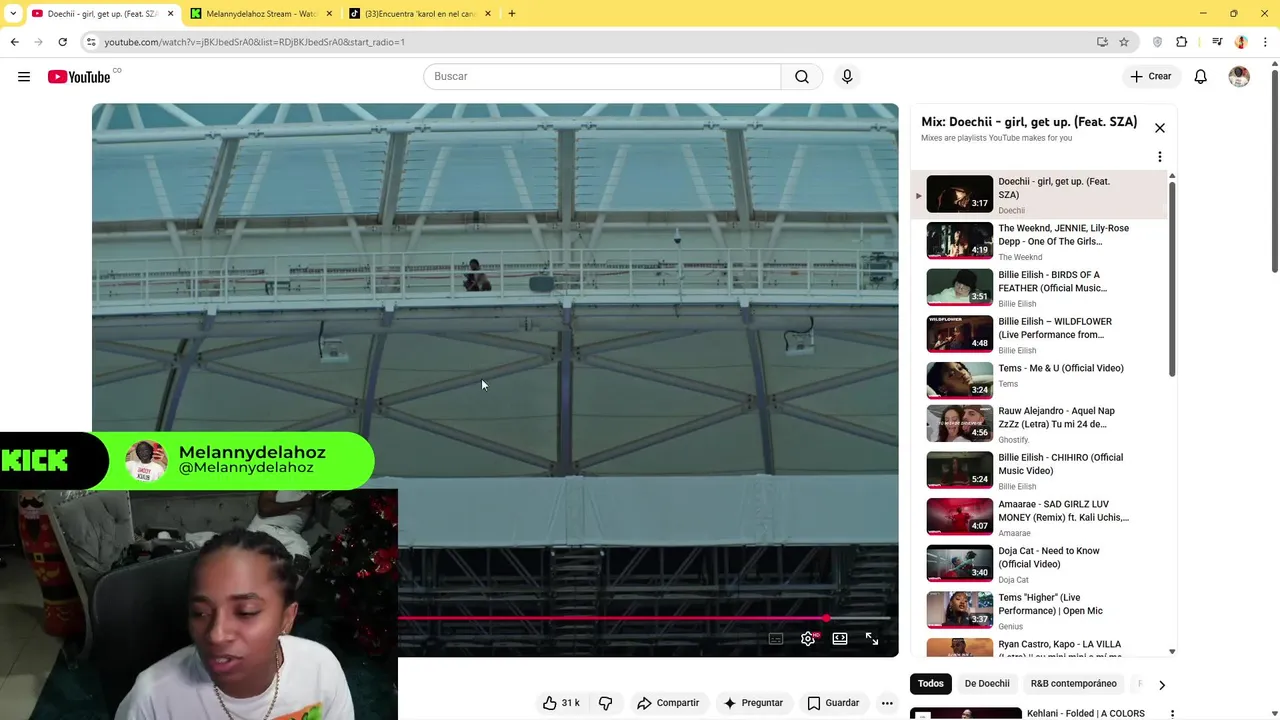Open Tems Me & U official video
The image size is (1280, 720).
coord(1040,379)
